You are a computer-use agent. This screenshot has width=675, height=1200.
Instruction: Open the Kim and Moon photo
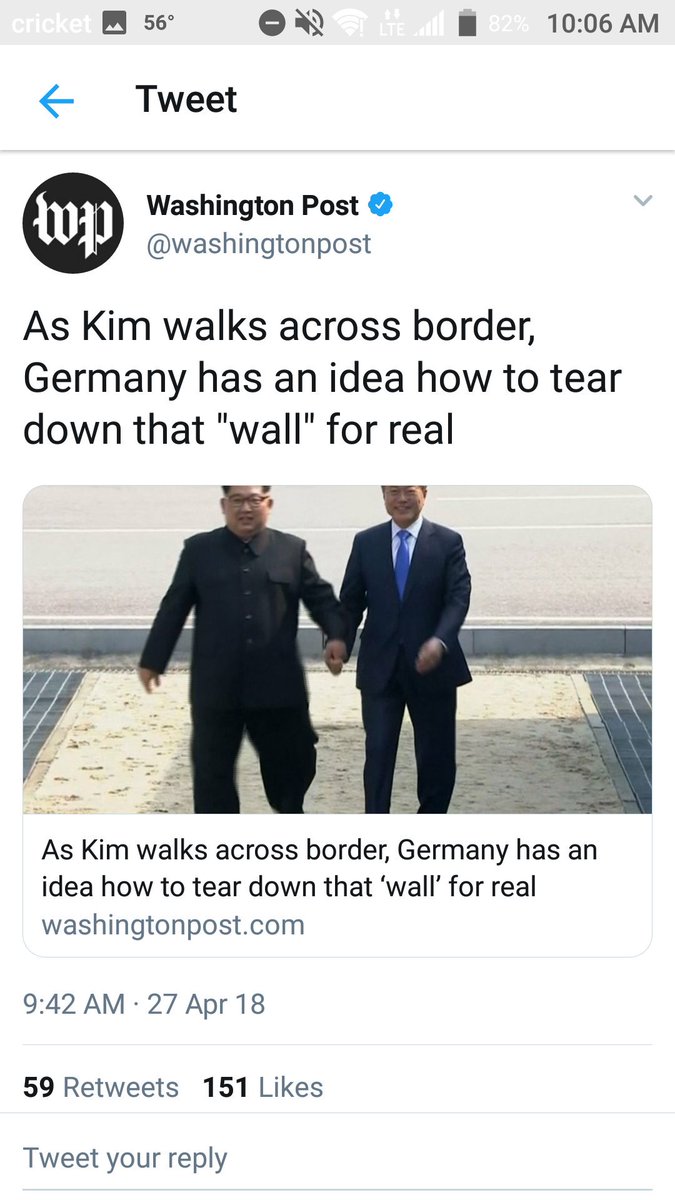pos(338,649)
